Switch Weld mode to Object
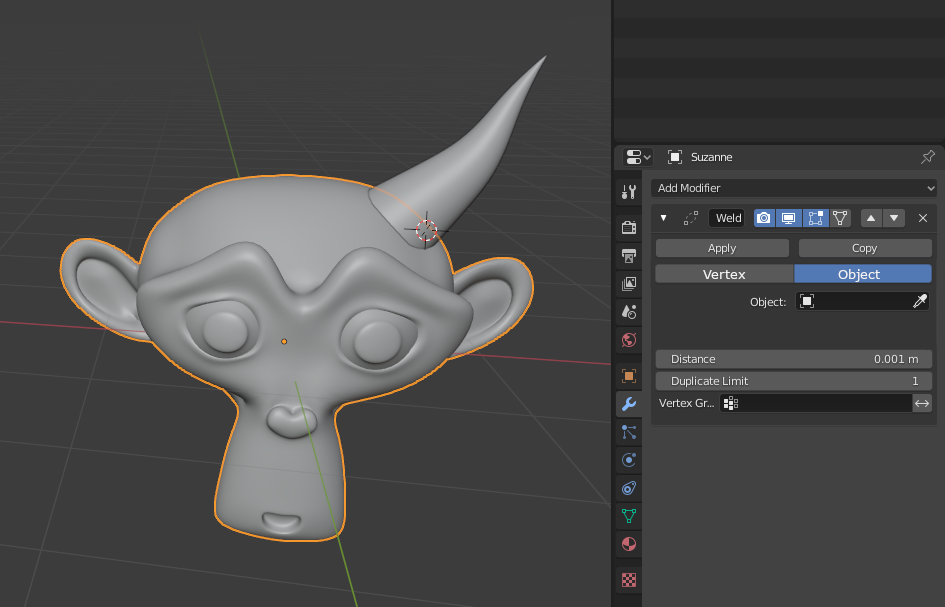This screenshot has width=945, height=607. (862, 274)
